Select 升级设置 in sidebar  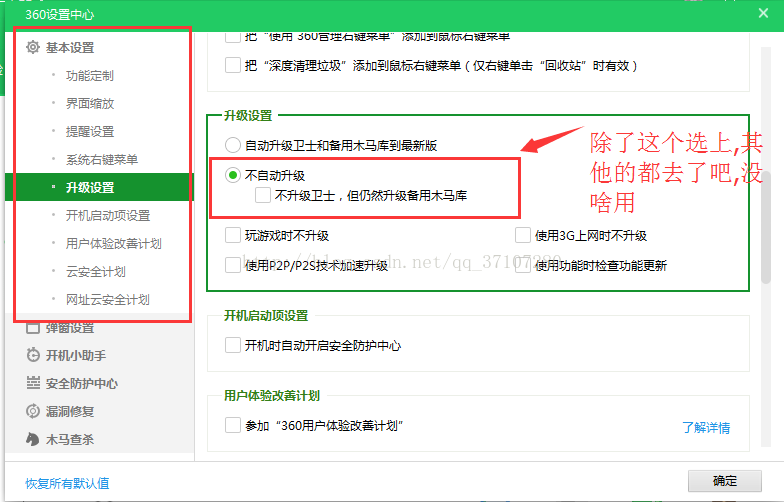[x=99, y=188]
